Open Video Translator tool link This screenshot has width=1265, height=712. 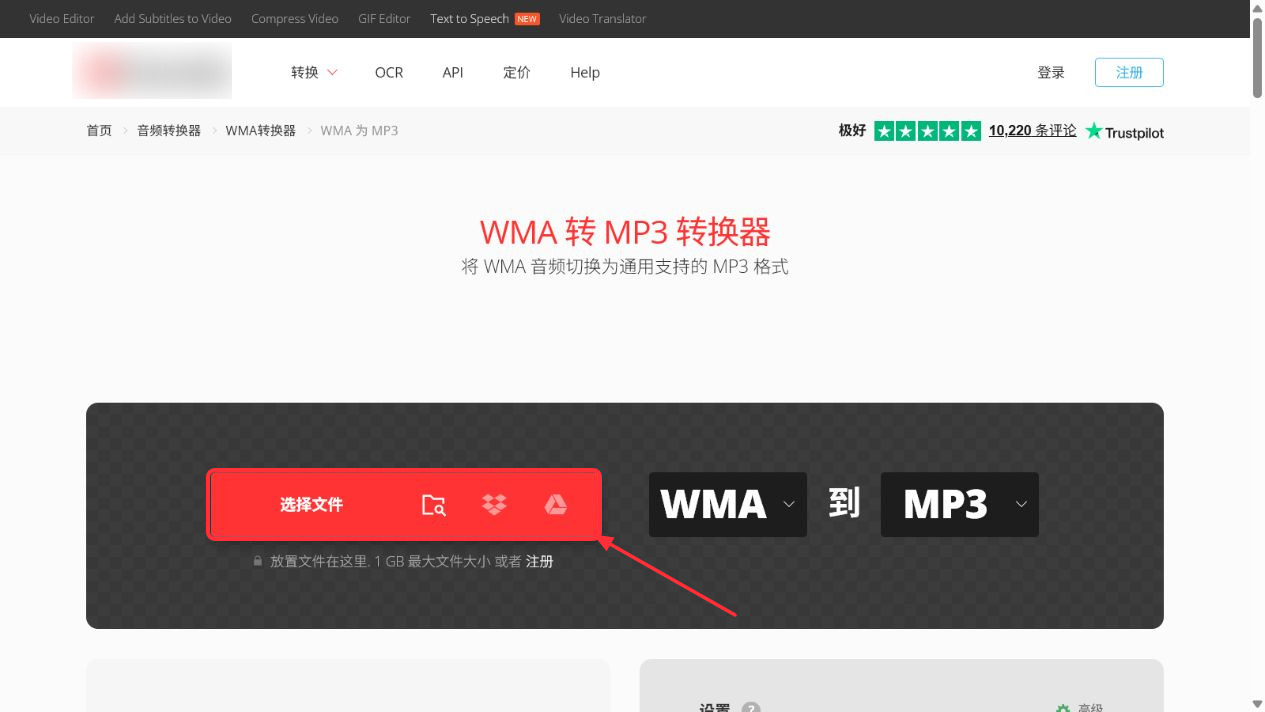603,19
